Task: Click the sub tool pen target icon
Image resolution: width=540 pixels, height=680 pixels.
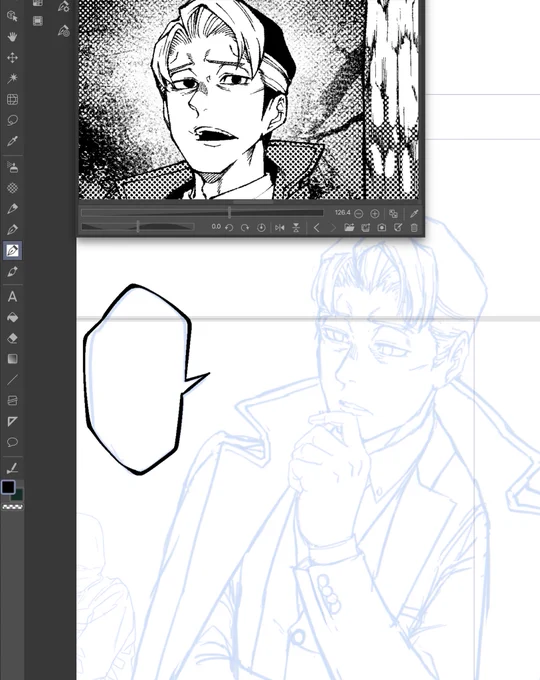Action: (x=64, y=31)
